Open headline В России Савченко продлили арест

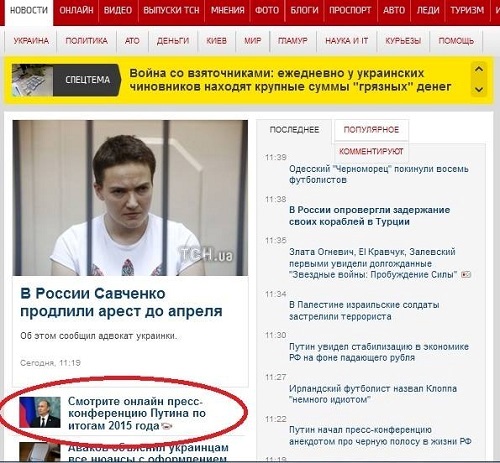click(x=121, y=302)
